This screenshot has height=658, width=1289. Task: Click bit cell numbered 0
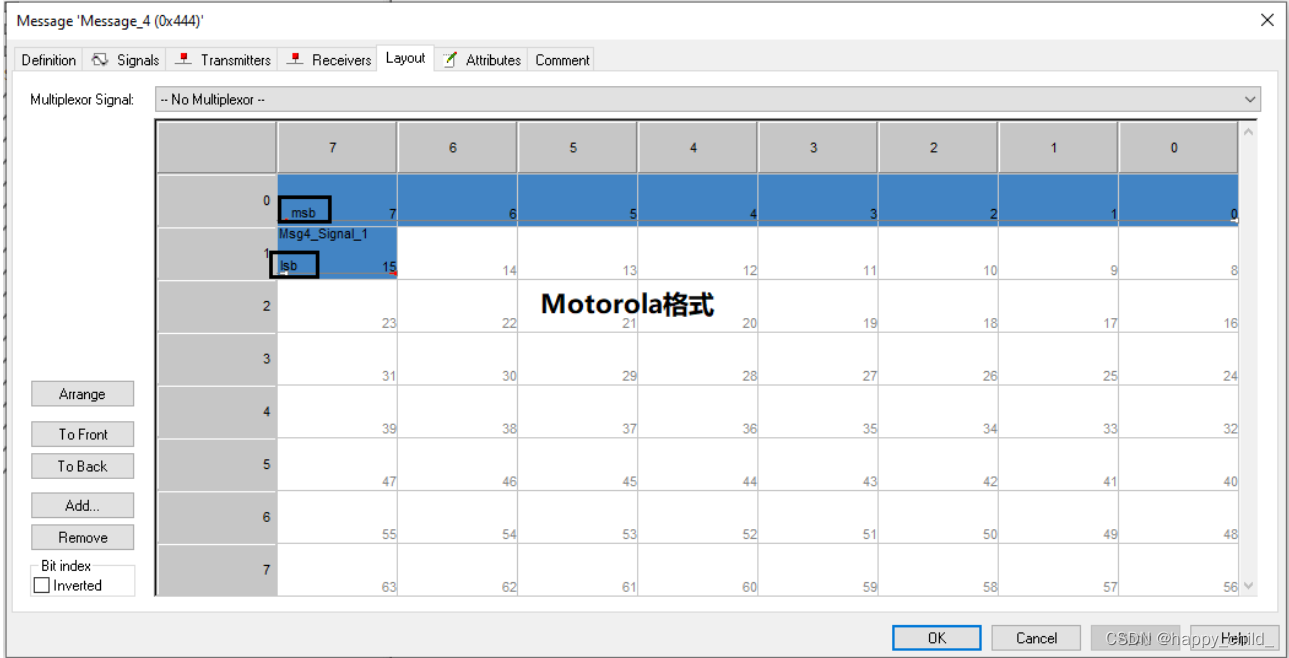[x=1178, y=200]
